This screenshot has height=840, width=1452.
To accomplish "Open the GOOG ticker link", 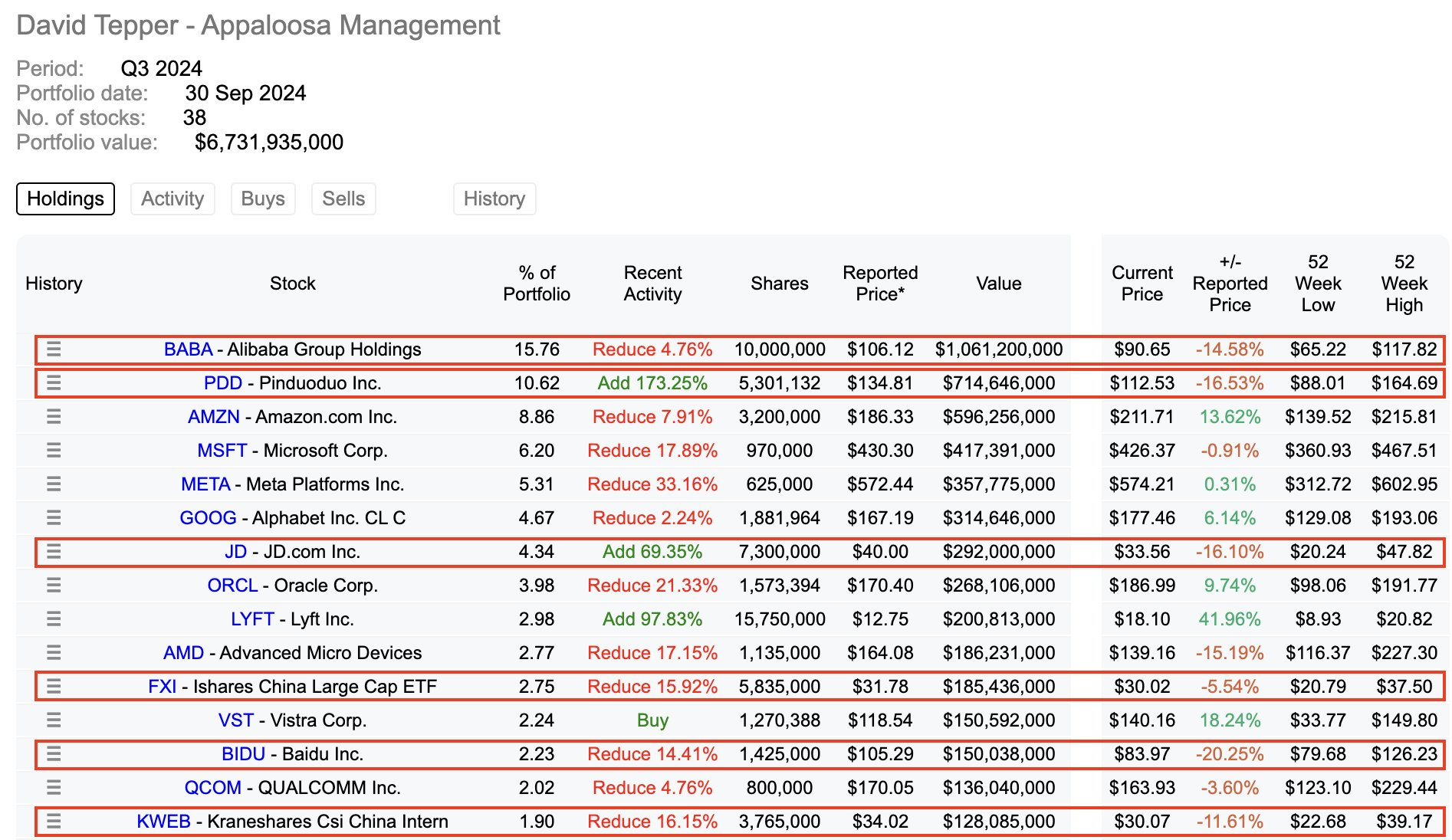I will [x=208, y=518].
